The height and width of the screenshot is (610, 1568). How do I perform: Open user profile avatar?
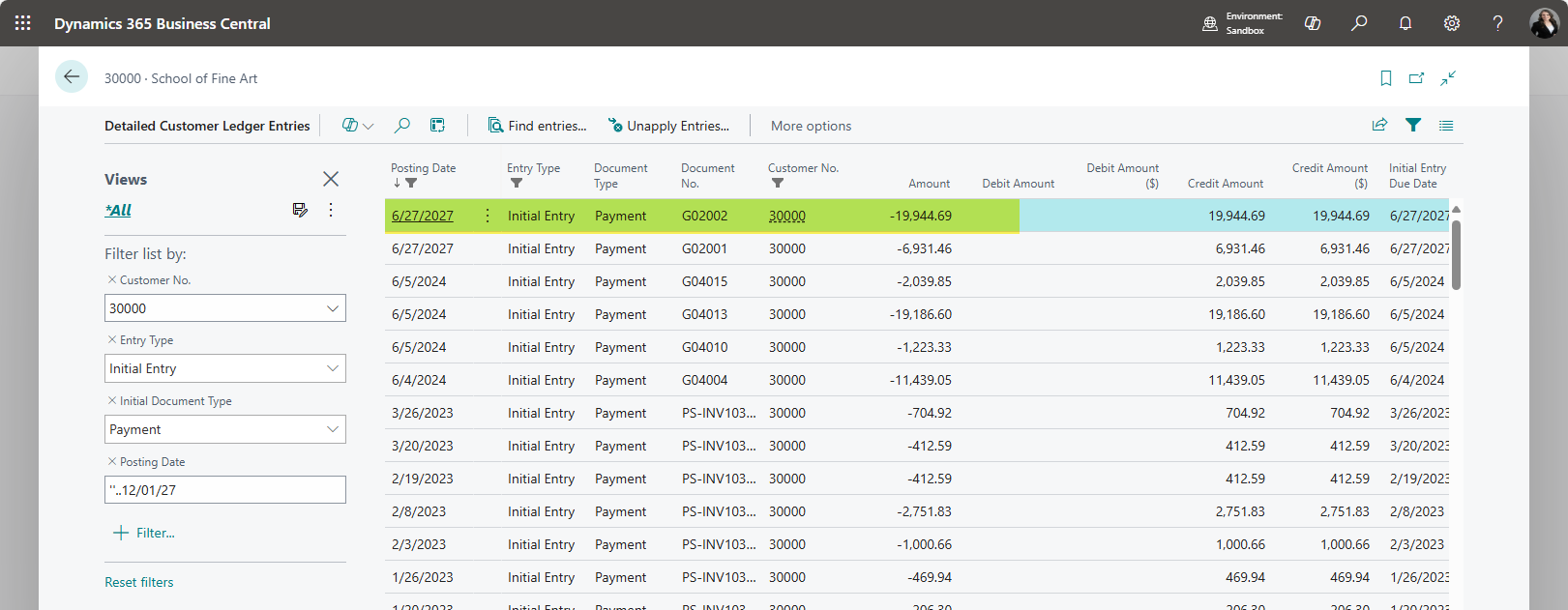[x=1544, y=23]
